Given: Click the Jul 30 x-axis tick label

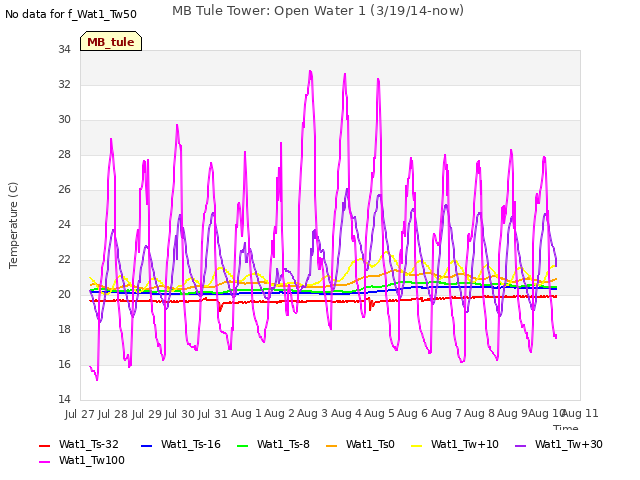Looking at the screenshot, I should tap(180, 414).
